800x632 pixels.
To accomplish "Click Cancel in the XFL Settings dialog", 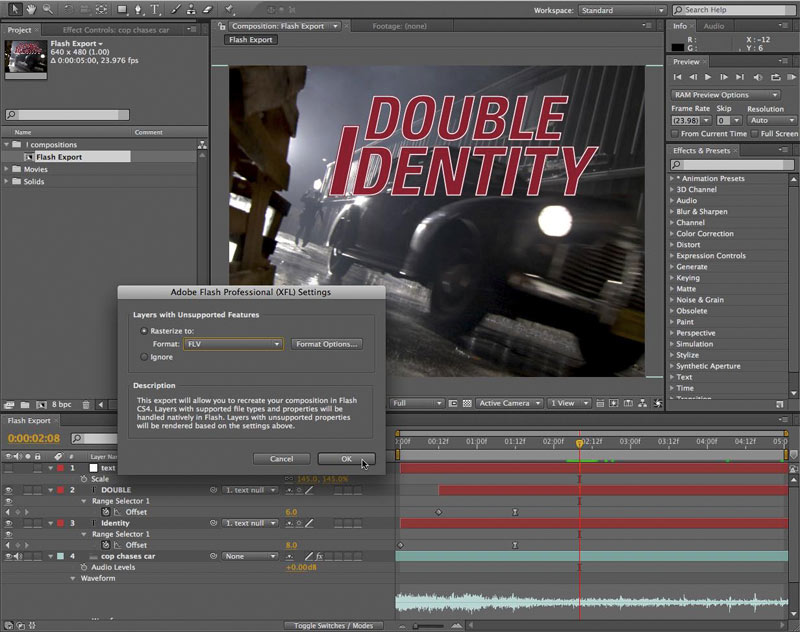I will (x=282, y=458).
